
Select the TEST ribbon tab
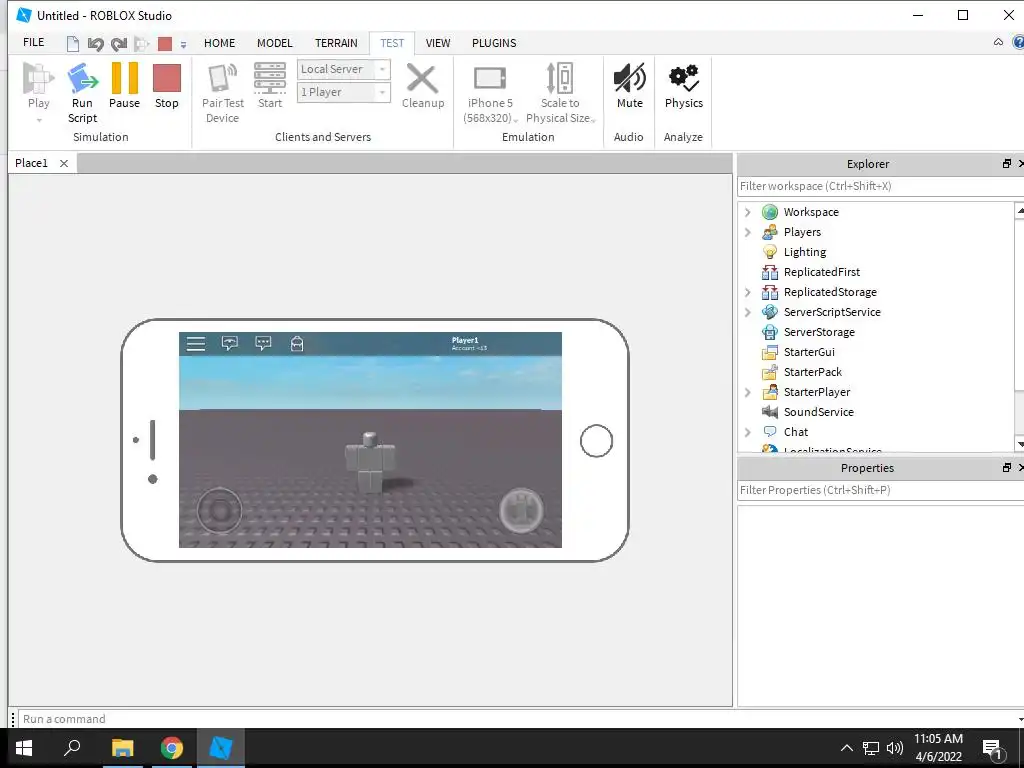[x=392, y=43]
